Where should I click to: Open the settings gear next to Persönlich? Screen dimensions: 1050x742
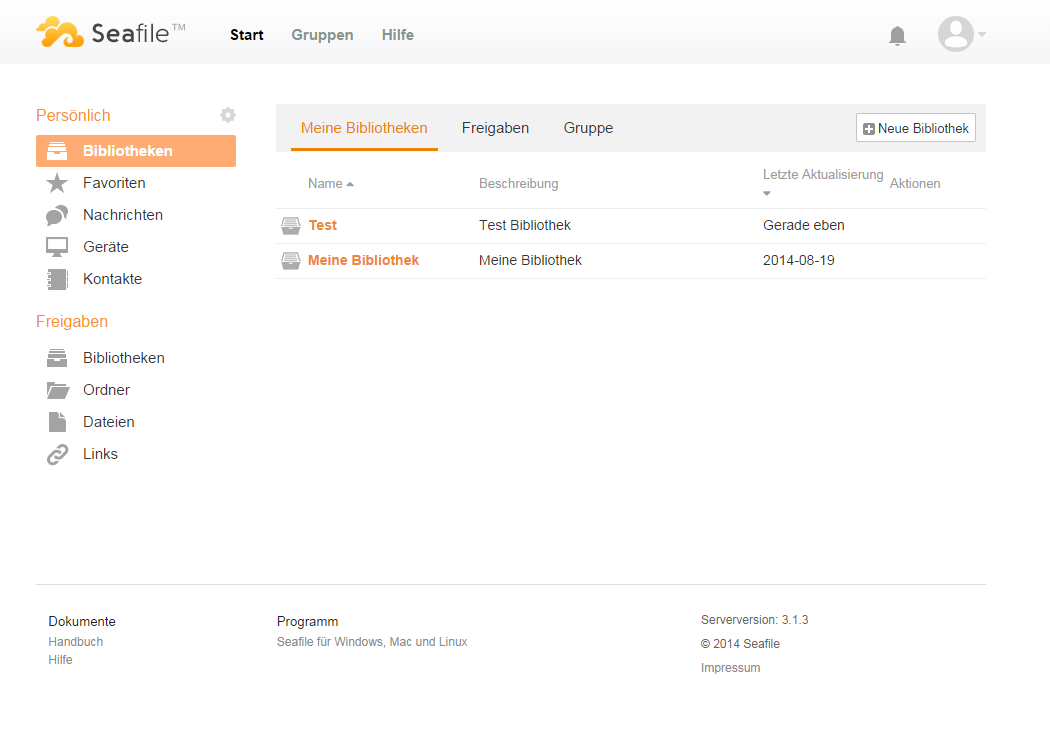point(228,115)
